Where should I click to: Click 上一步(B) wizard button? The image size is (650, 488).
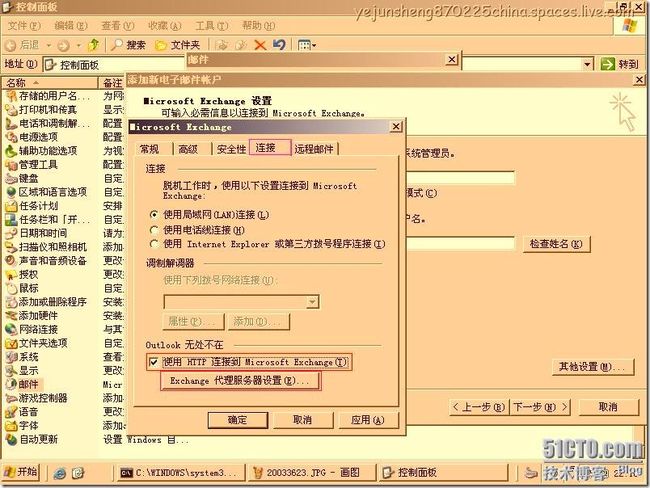coord(479,407)
